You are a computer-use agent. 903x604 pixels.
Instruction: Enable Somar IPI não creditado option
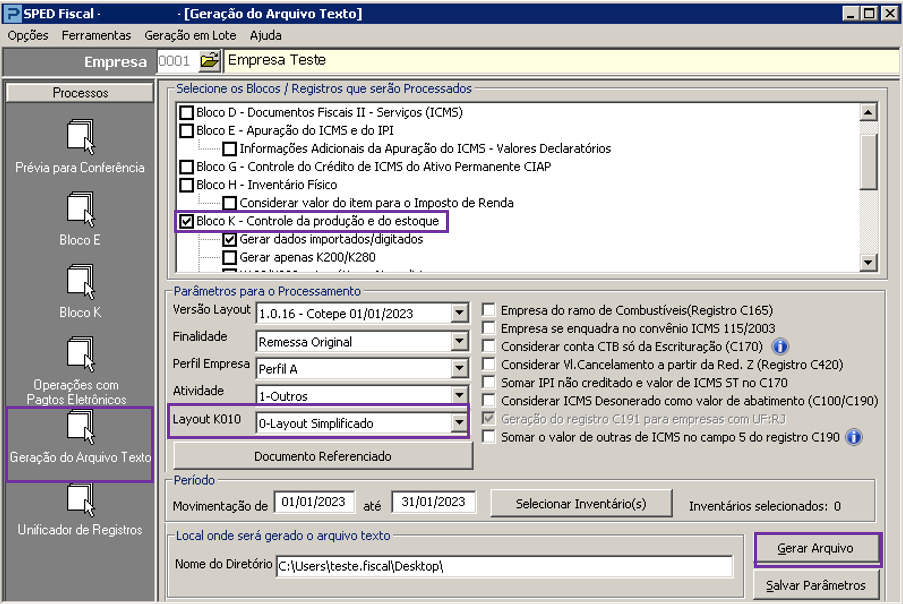click(x=489, y=383)
